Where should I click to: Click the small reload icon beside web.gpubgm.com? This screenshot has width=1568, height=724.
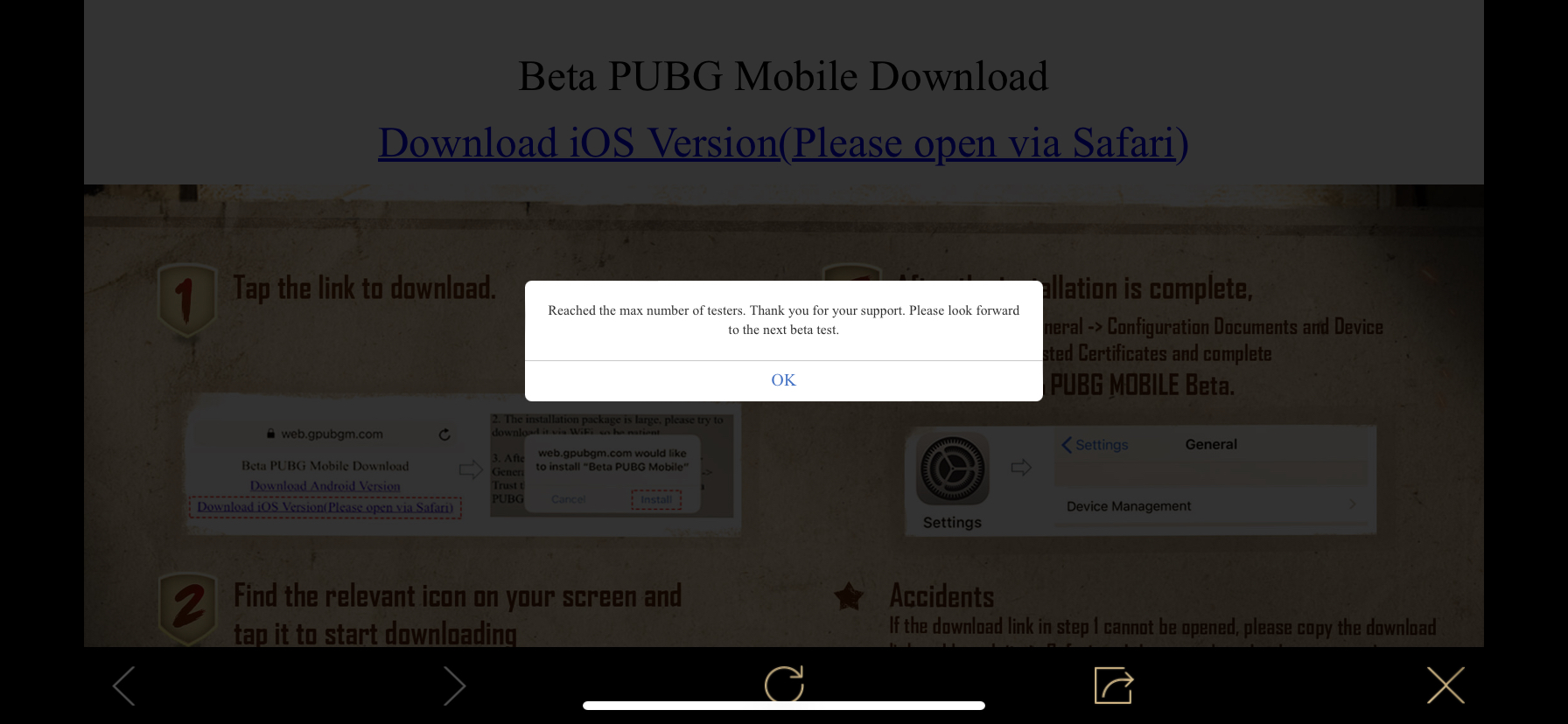(444, 434)
